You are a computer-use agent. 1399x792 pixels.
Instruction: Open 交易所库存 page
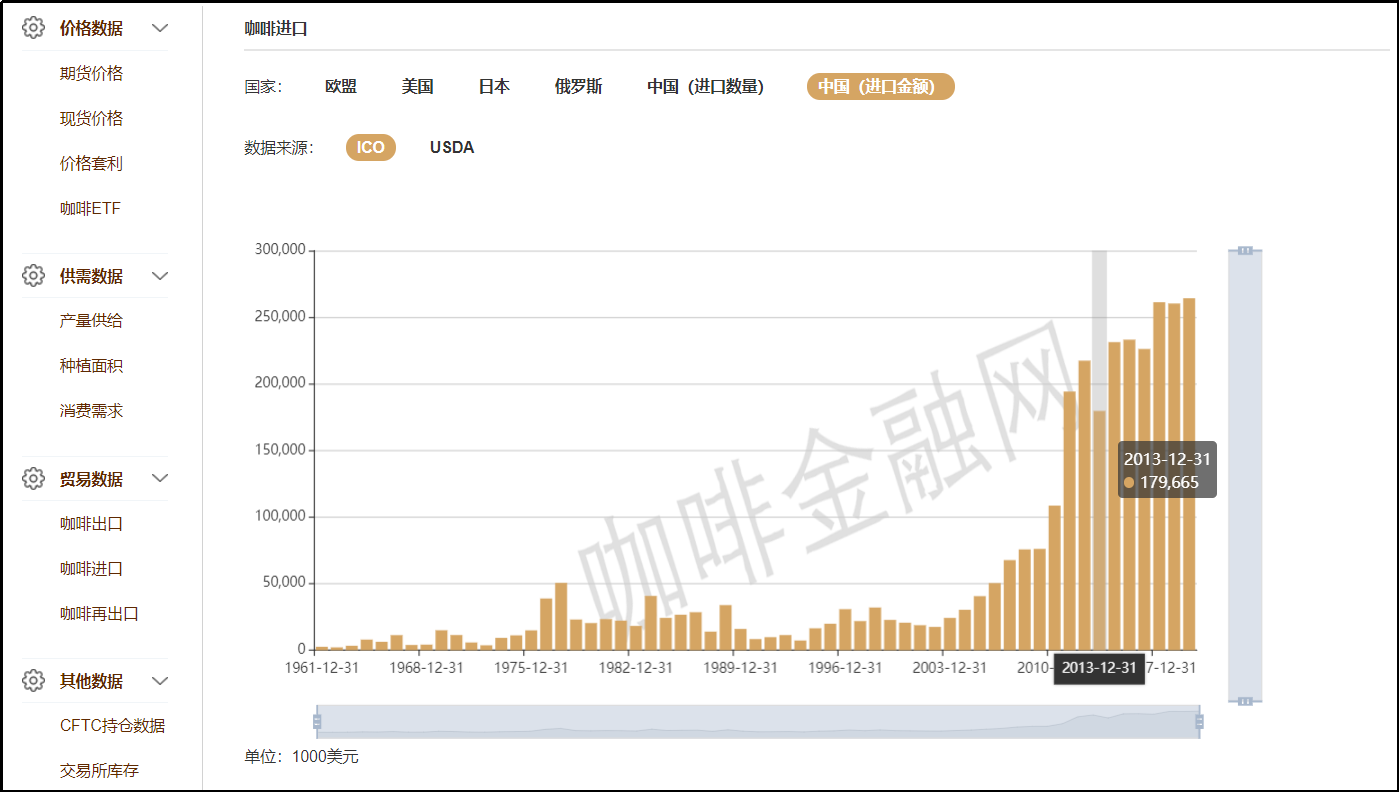(x=99, y=770)
